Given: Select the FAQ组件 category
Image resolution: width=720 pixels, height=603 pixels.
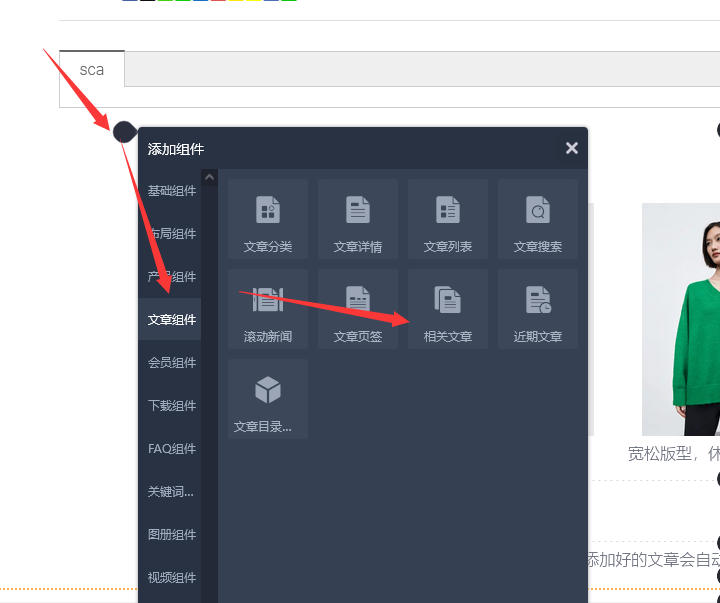Looking at the screenshot, I should pyautogui.click(x=172, y=449).
